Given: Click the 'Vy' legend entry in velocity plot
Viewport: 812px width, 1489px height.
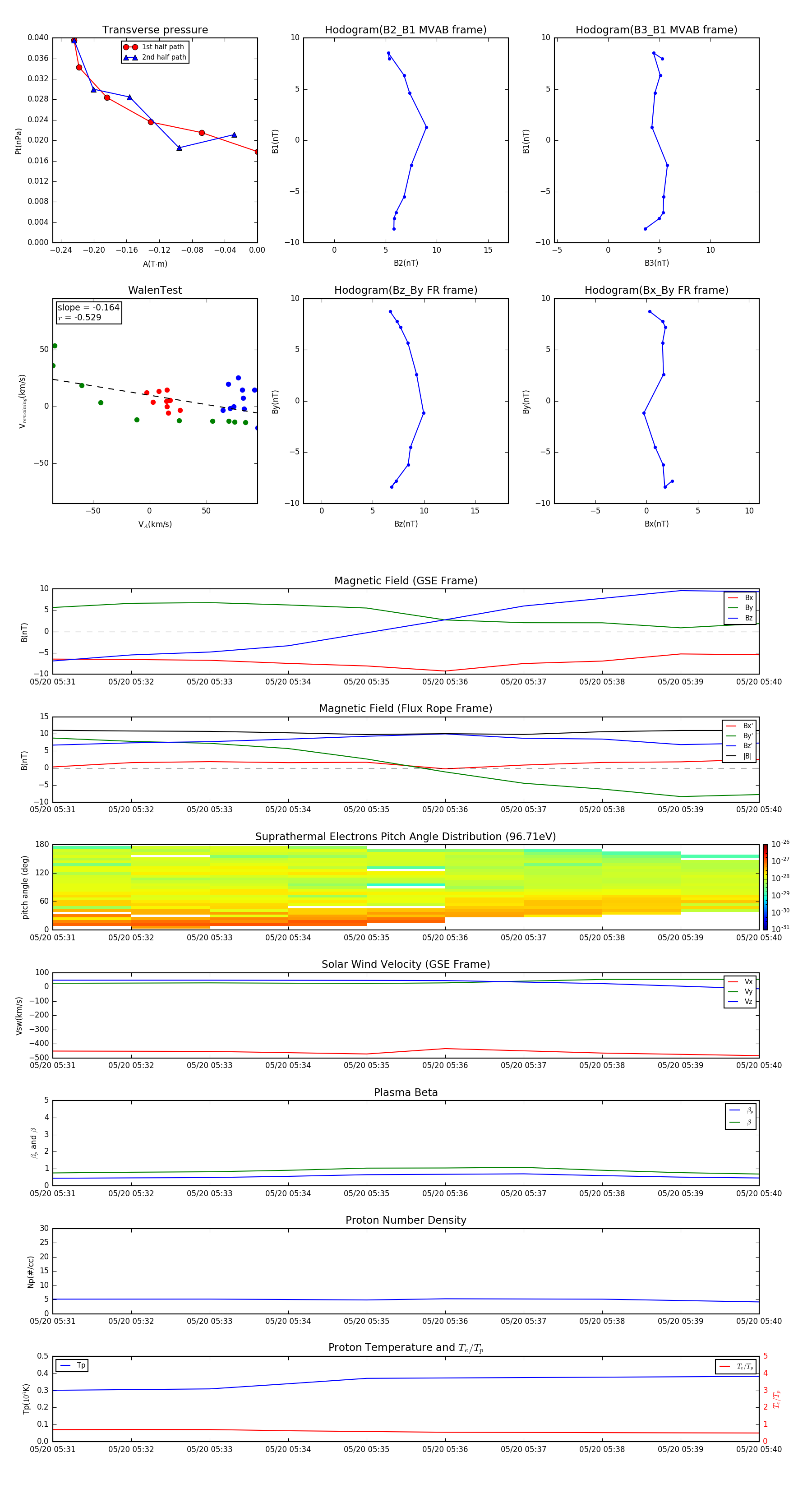Looking at the screenshot, I should 740,991.
